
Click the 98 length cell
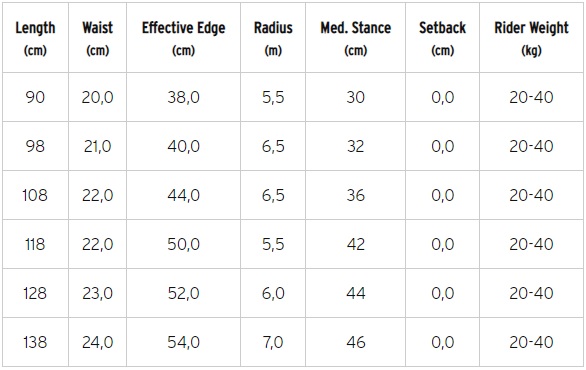pyautogui.click(x=35, y=146)
